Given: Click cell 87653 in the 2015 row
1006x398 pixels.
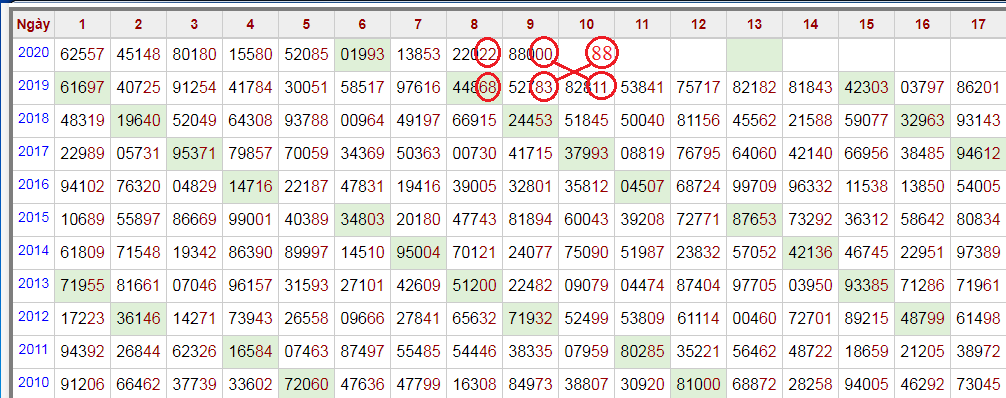Looking at the screenshot, I should [754, 220].
